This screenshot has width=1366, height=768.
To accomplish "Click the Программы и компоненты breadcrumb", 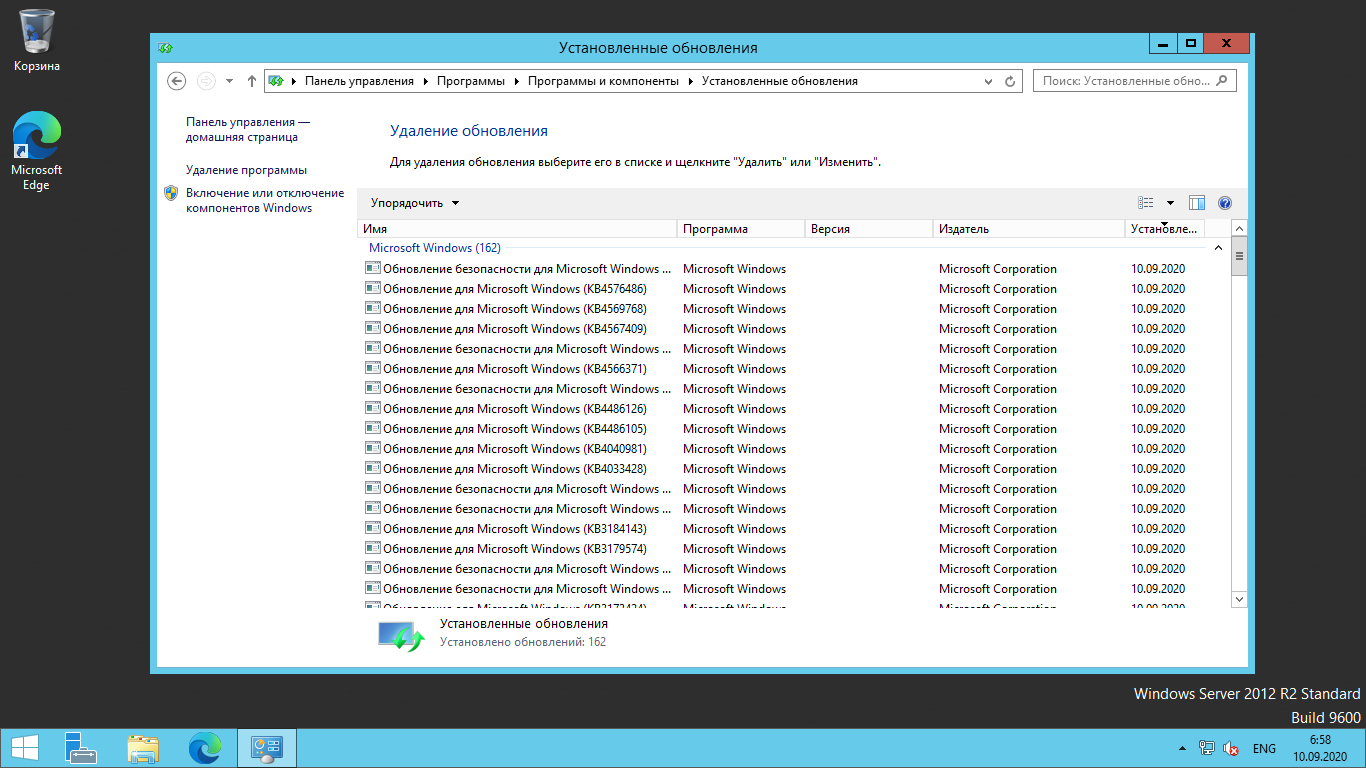I will [x=603, y=81].
